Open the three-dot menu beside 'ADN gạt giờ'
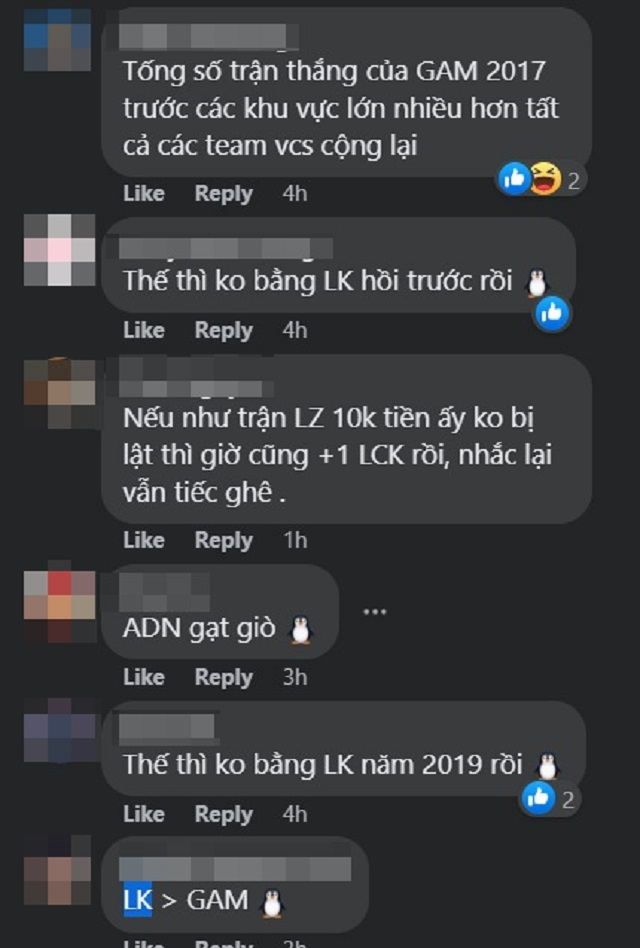The height and width of the screenshot is (948, 640). (375, 612)
